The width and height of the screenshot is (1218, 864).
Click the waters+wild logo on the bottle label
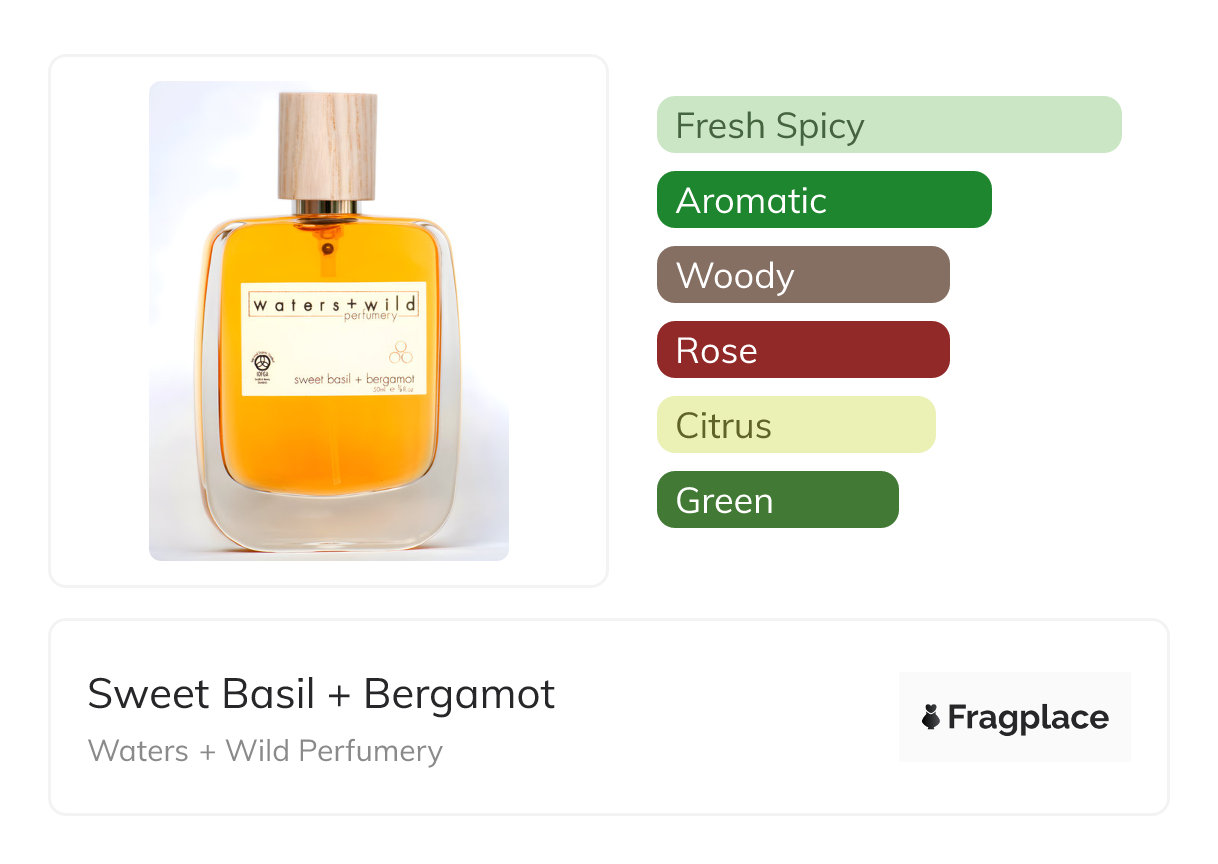click(334, 304)
